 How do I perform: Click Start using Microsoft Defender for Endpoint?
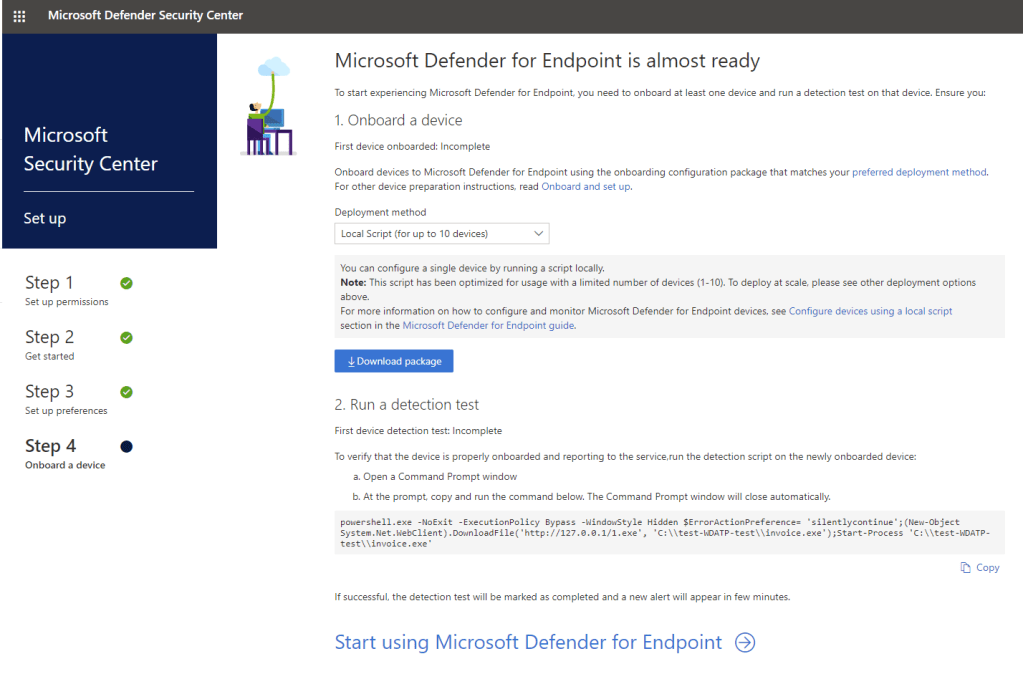click(528, 642)
